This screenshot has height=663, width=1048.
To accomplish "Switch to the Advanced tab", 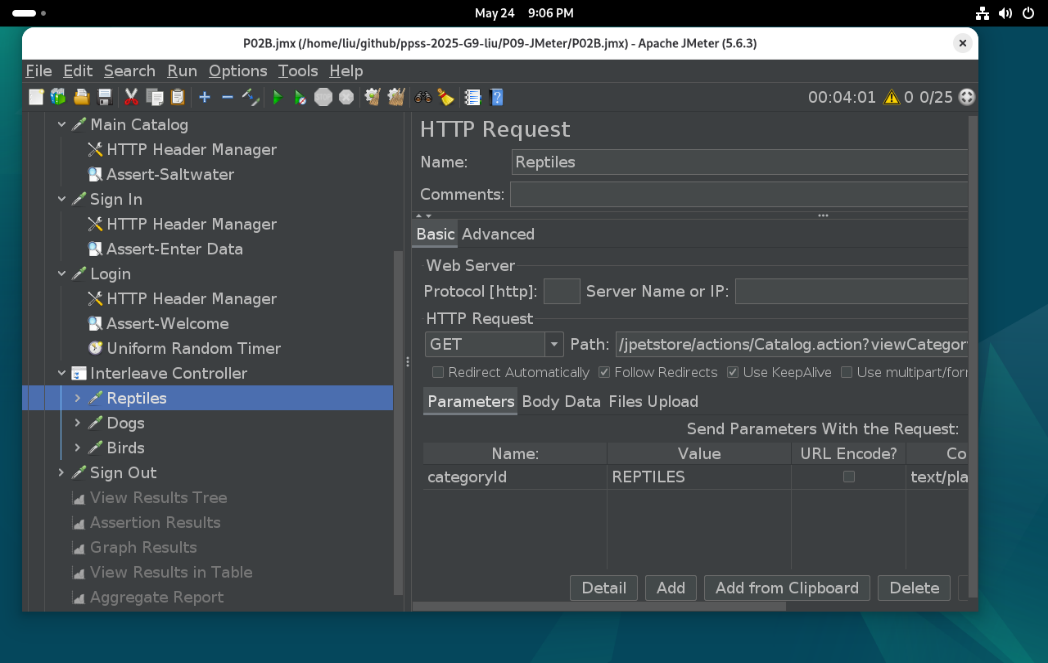I will coord(498,234).
